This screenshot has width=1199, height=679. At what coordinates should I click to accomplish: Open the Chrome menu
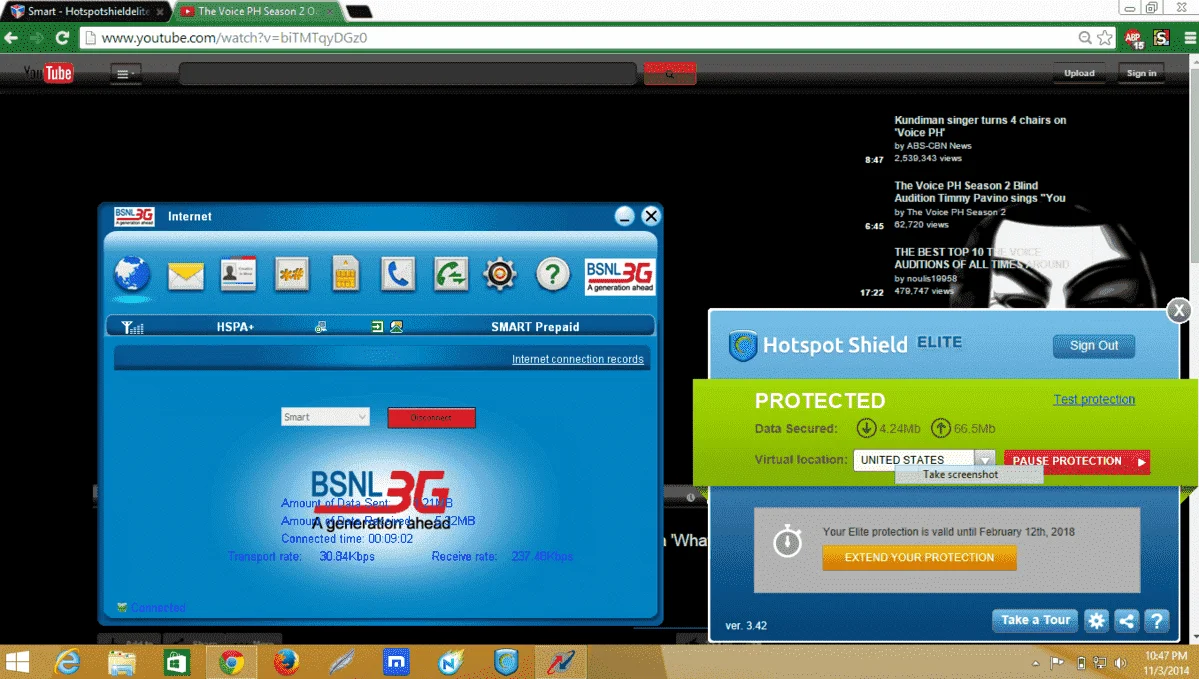tap(1190, 37)
